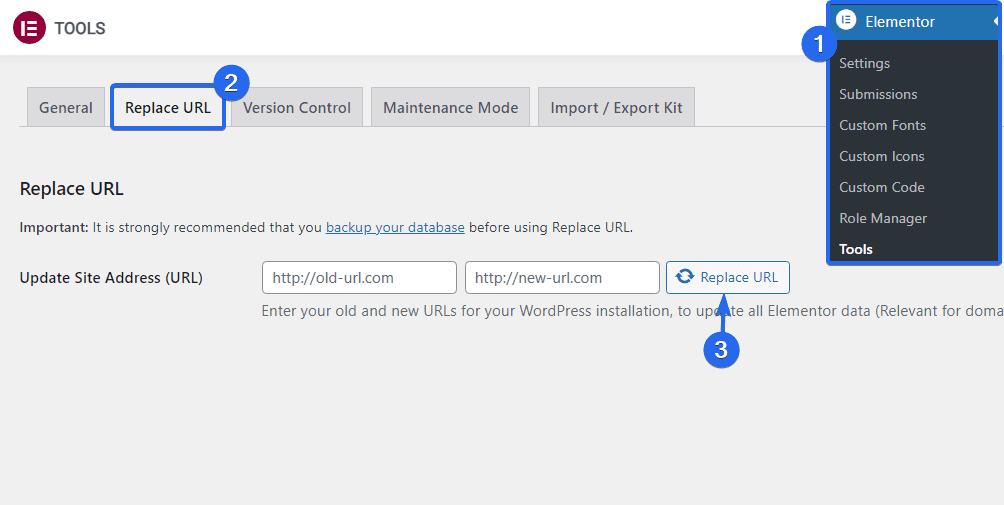Click the Replace URL section heading
Image resolution: width=1004 pixels, height=505 pixels.
tap(72, 189)
